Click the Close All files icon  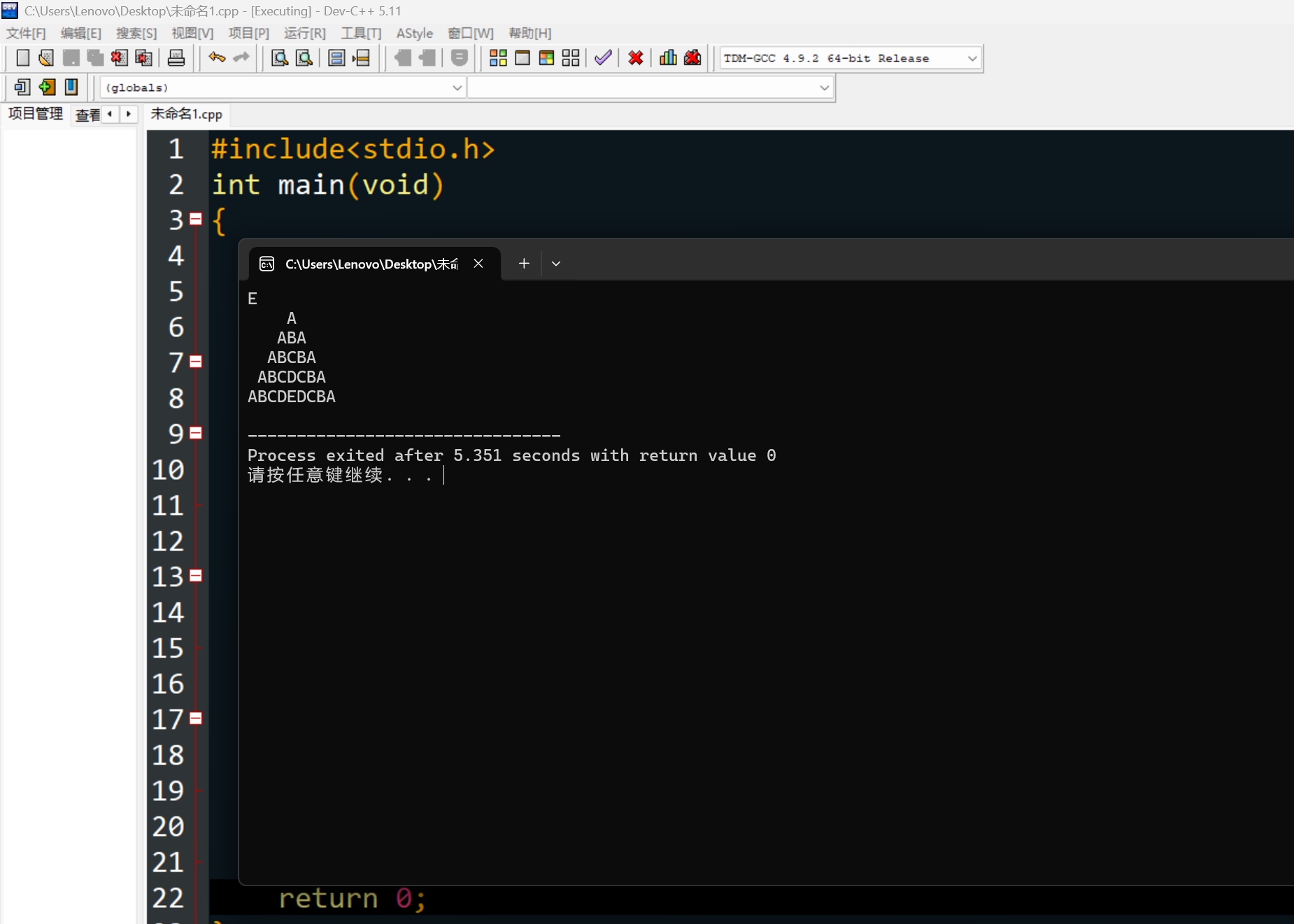click(143, 58)
